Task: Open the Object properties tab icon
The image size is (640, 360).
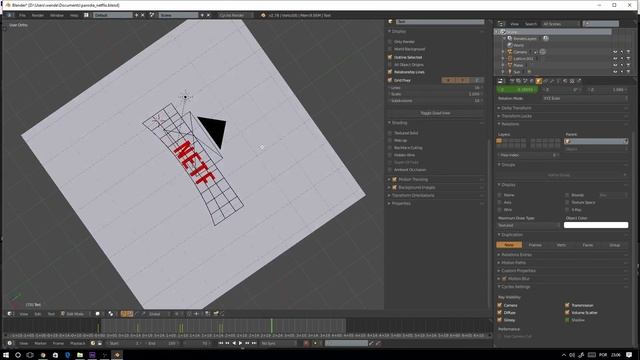Action: [539, 81]
